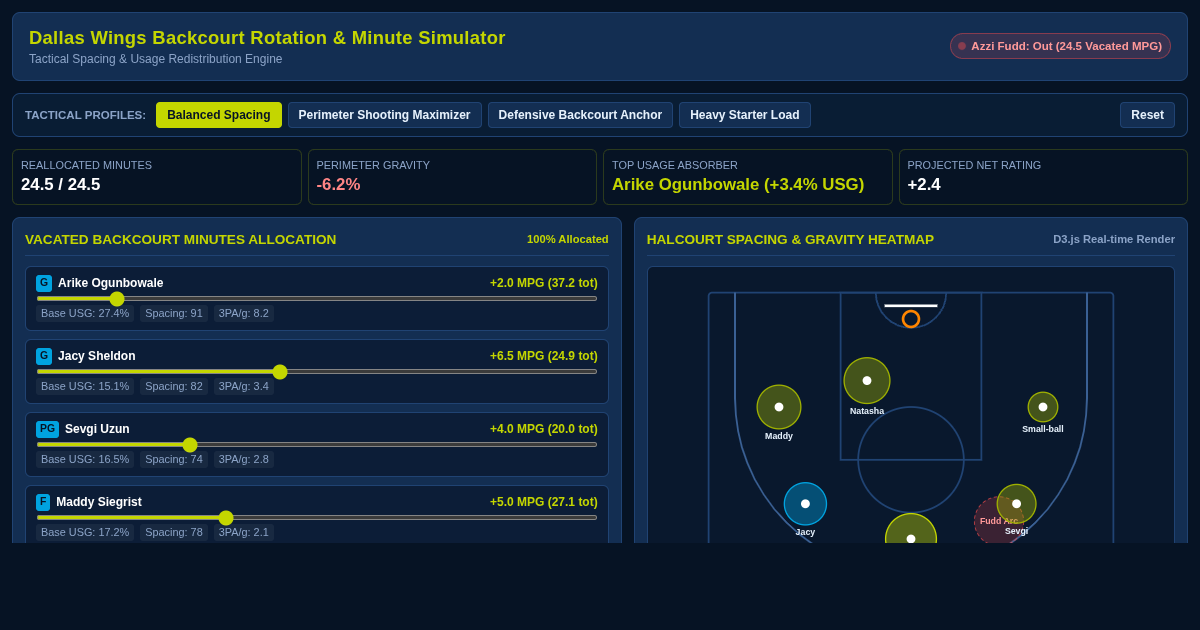
Task: Select Natasha's node on the court heatmap
Action: (x=867, y=381)
